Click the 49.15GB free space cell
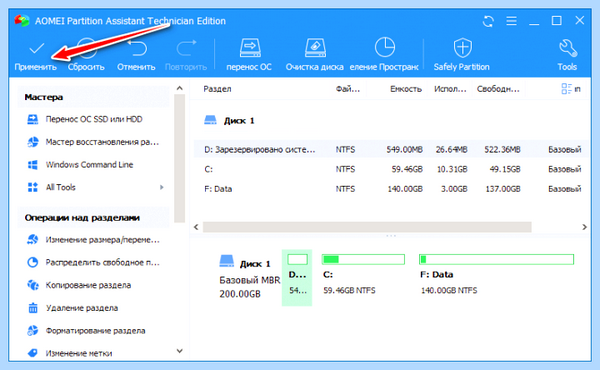This screenshot has height=370, width=600. 505,169
